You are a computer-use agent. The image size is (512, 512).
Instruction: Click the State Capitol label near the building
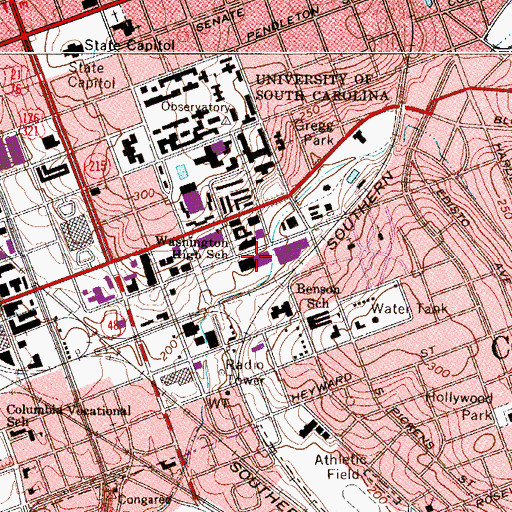click(129, 45)
